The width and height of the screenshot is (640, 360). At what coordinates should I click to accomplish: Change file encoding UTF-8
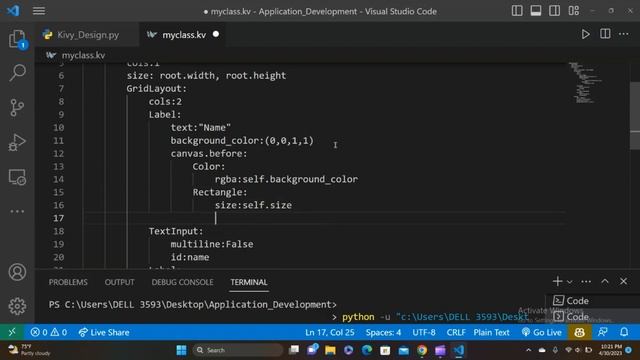click(x=424, y=332)
